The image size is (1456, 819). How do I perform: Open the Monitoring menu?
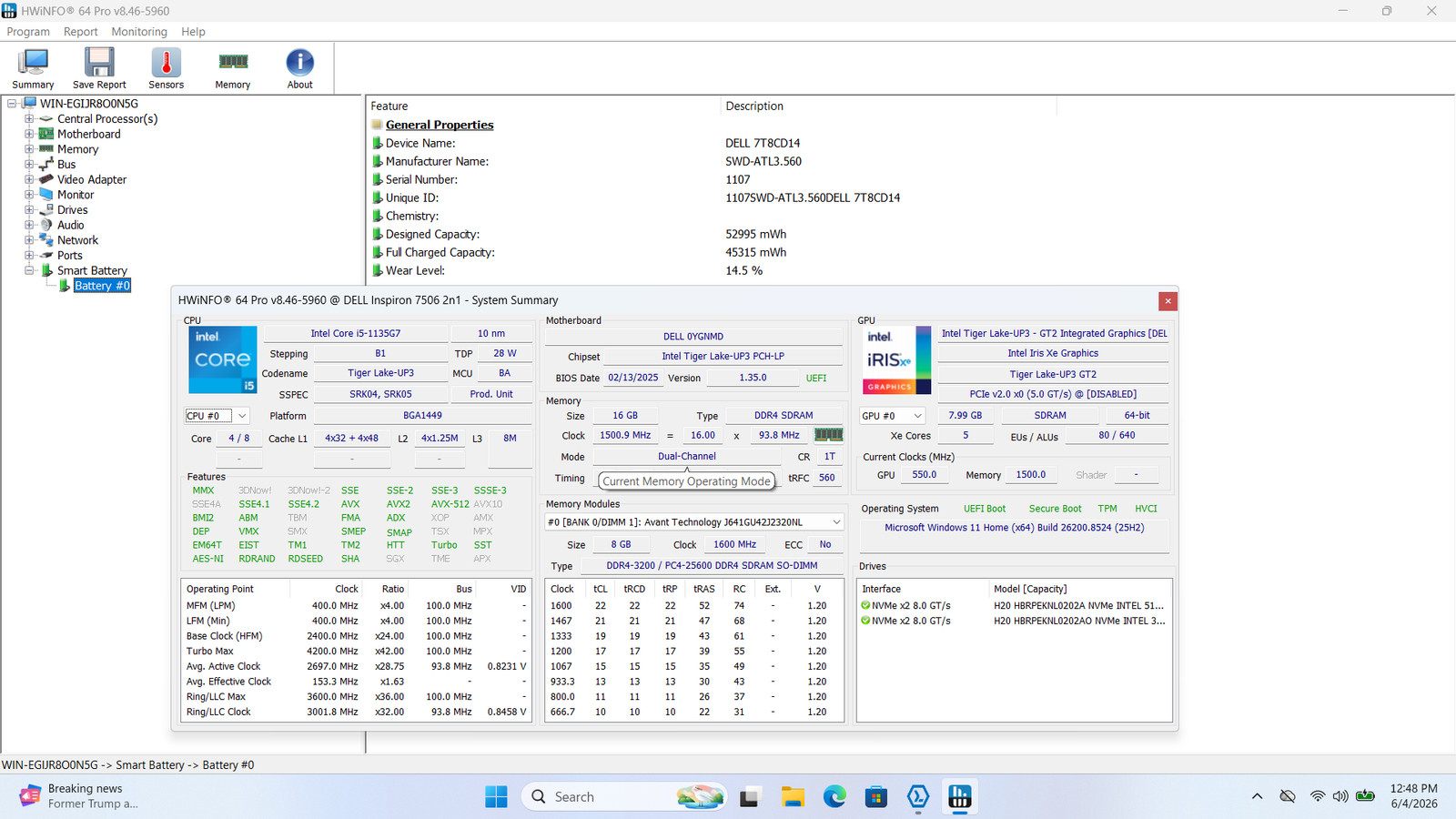click(x=139, y=32)
